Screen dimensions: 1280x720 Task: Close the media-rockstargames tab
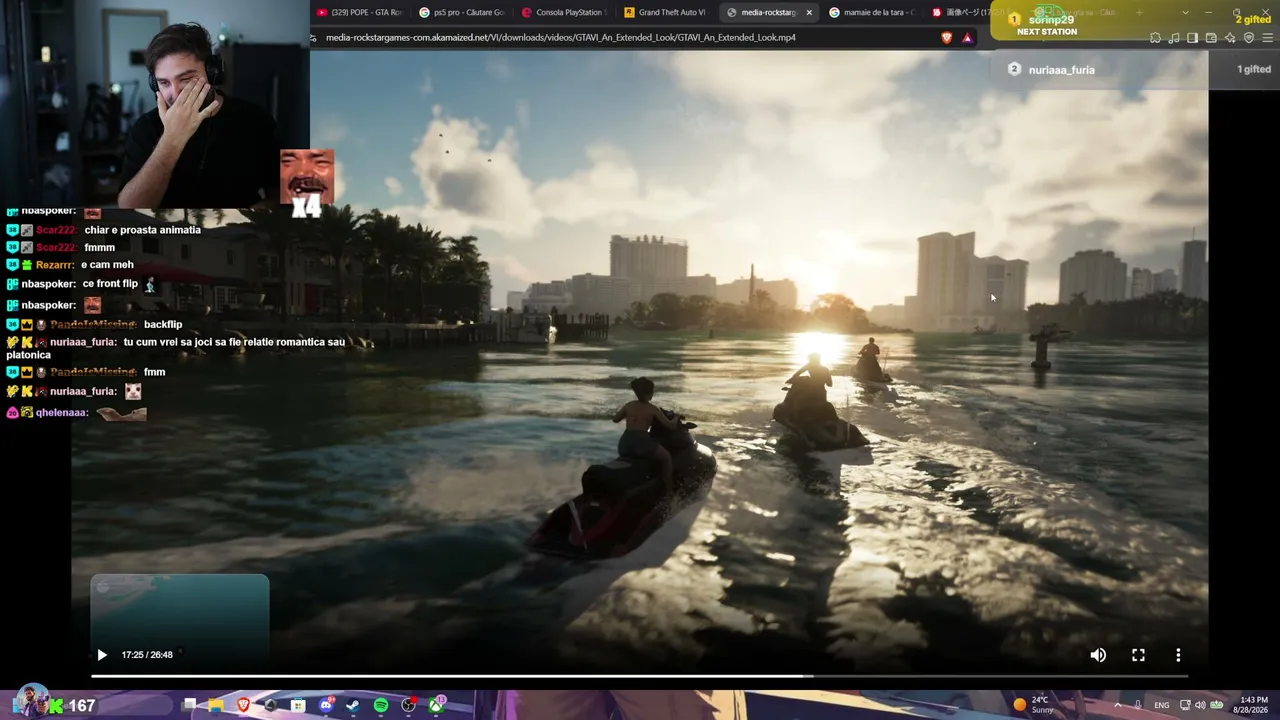tap(809, 12)
